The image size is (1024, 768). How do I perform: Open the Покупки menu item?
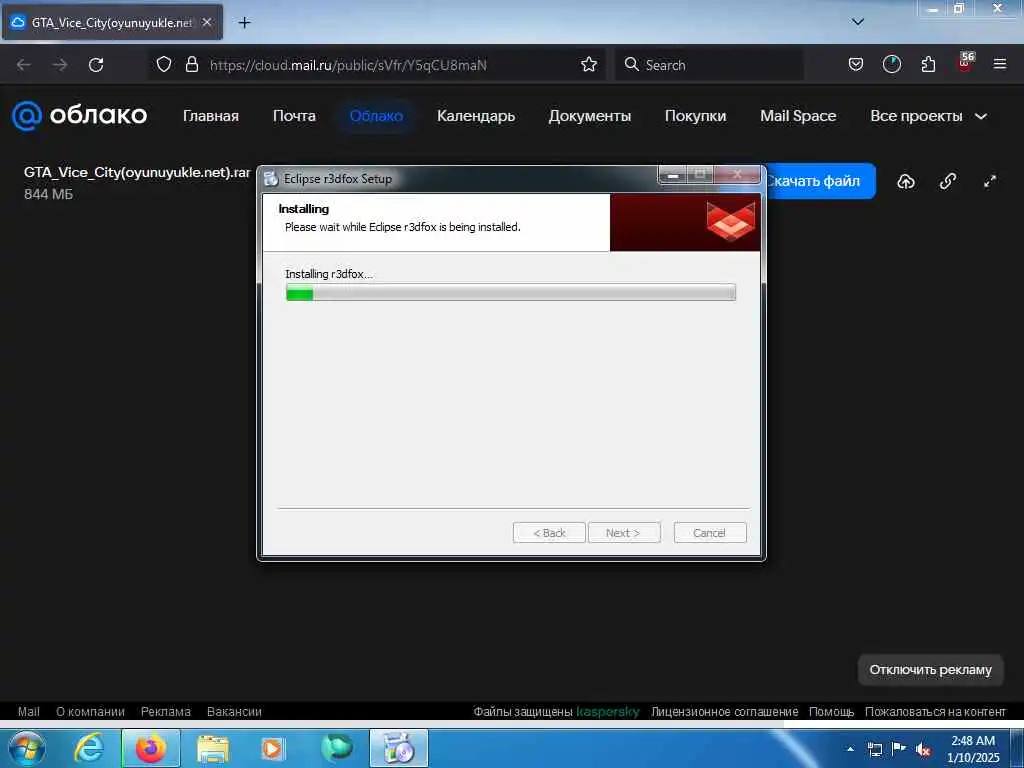pyautogui.click(x=696, y=116)
